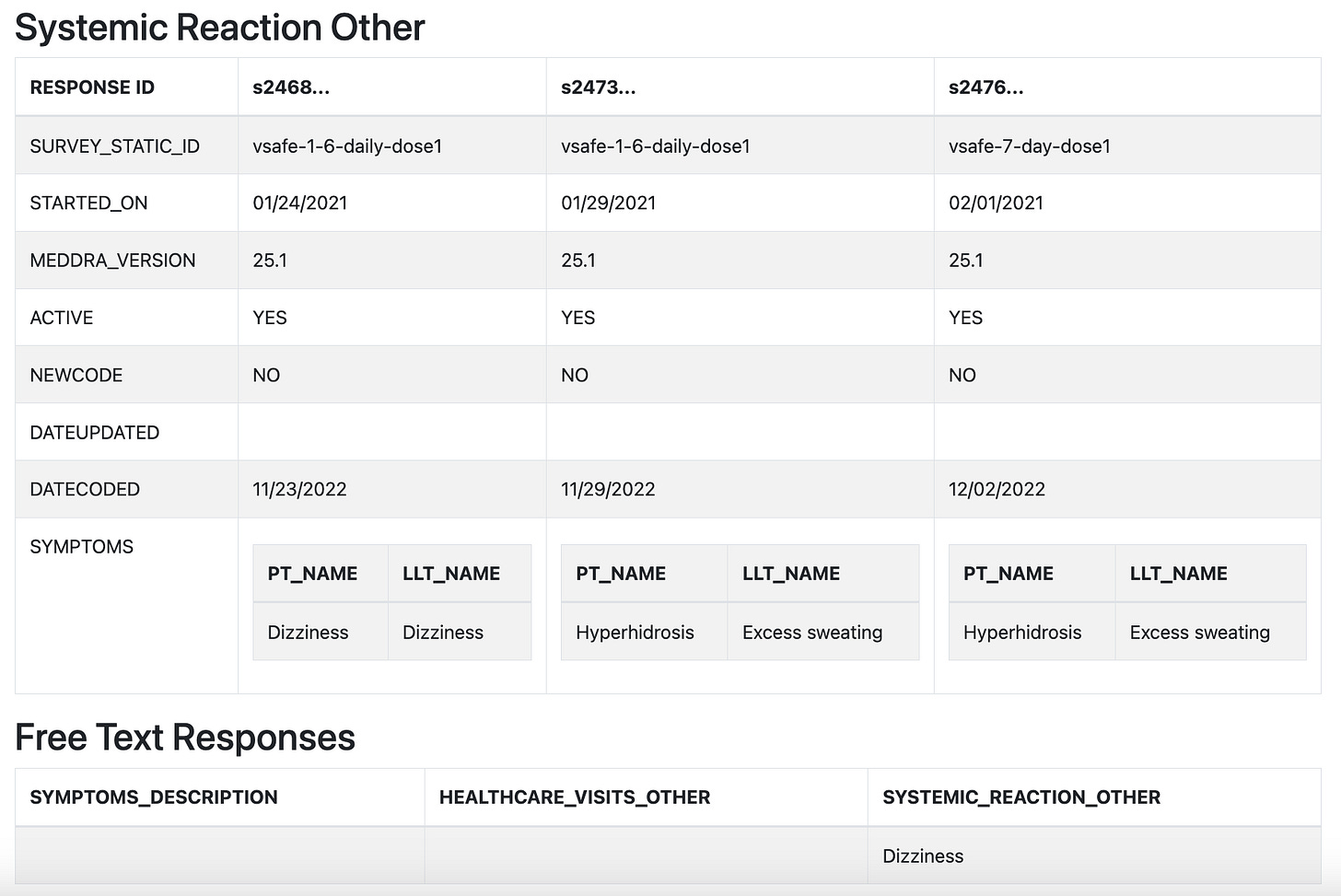Click the SYMPTOMS_DESCRIPTION column header
This screenshot has width=1341, height=896.
point(154,797)
